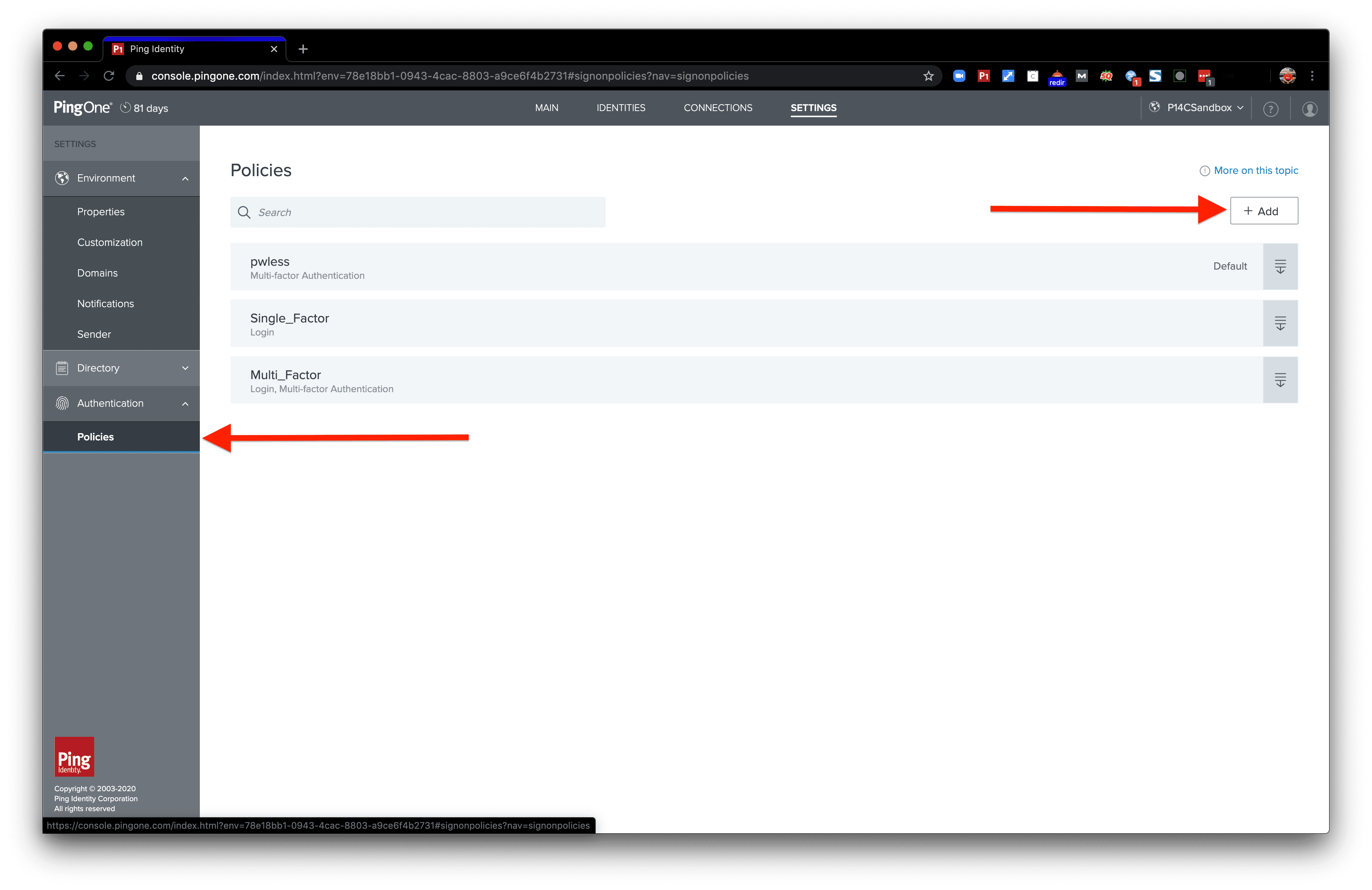This screenshot has width=1372, height=890.
Task: Expand the Directory section
Action: tap(121, 368)
